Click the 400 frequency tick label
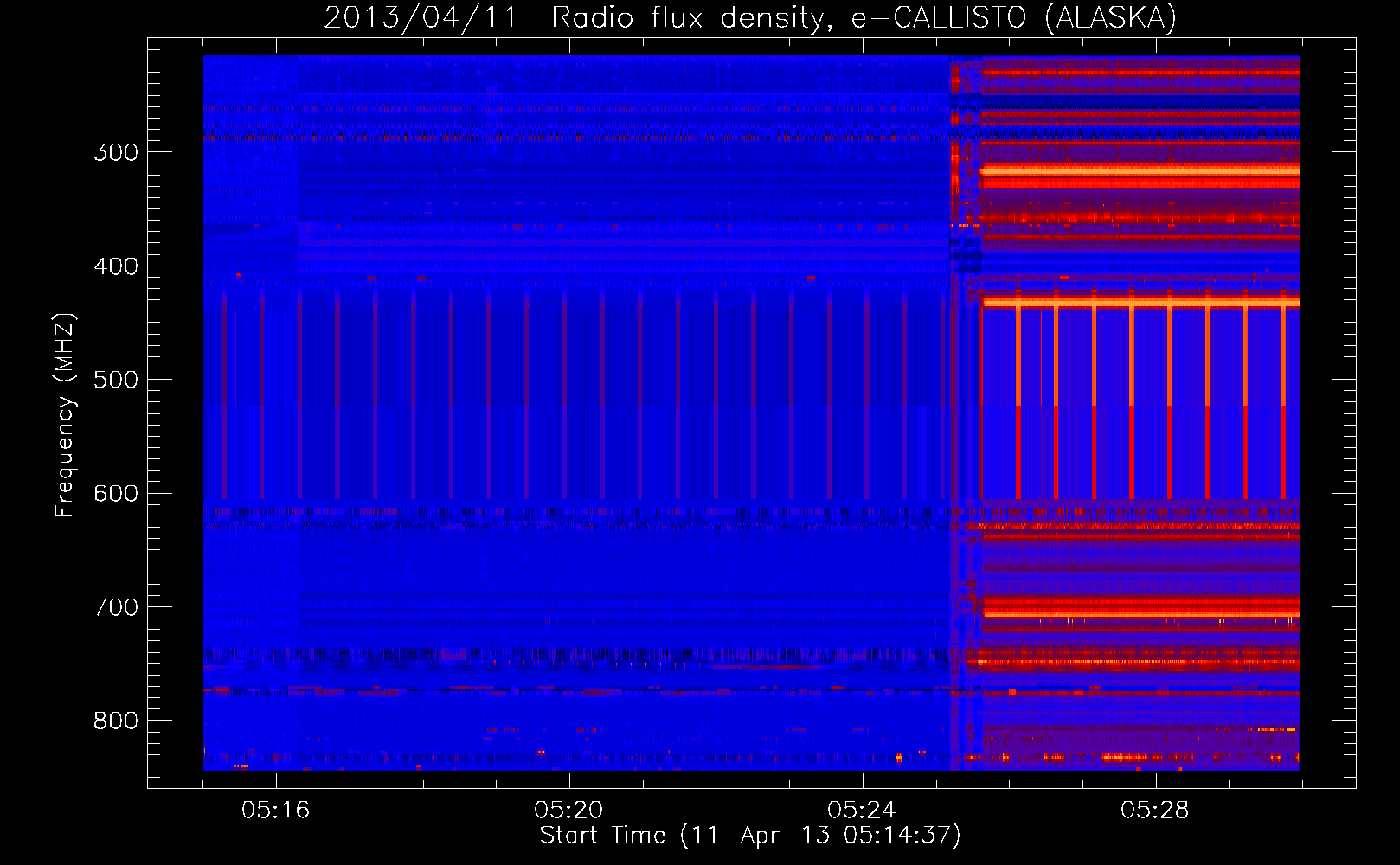This screenshot has height=865, width=1400. pyautogui.click(x=116, y=266)
